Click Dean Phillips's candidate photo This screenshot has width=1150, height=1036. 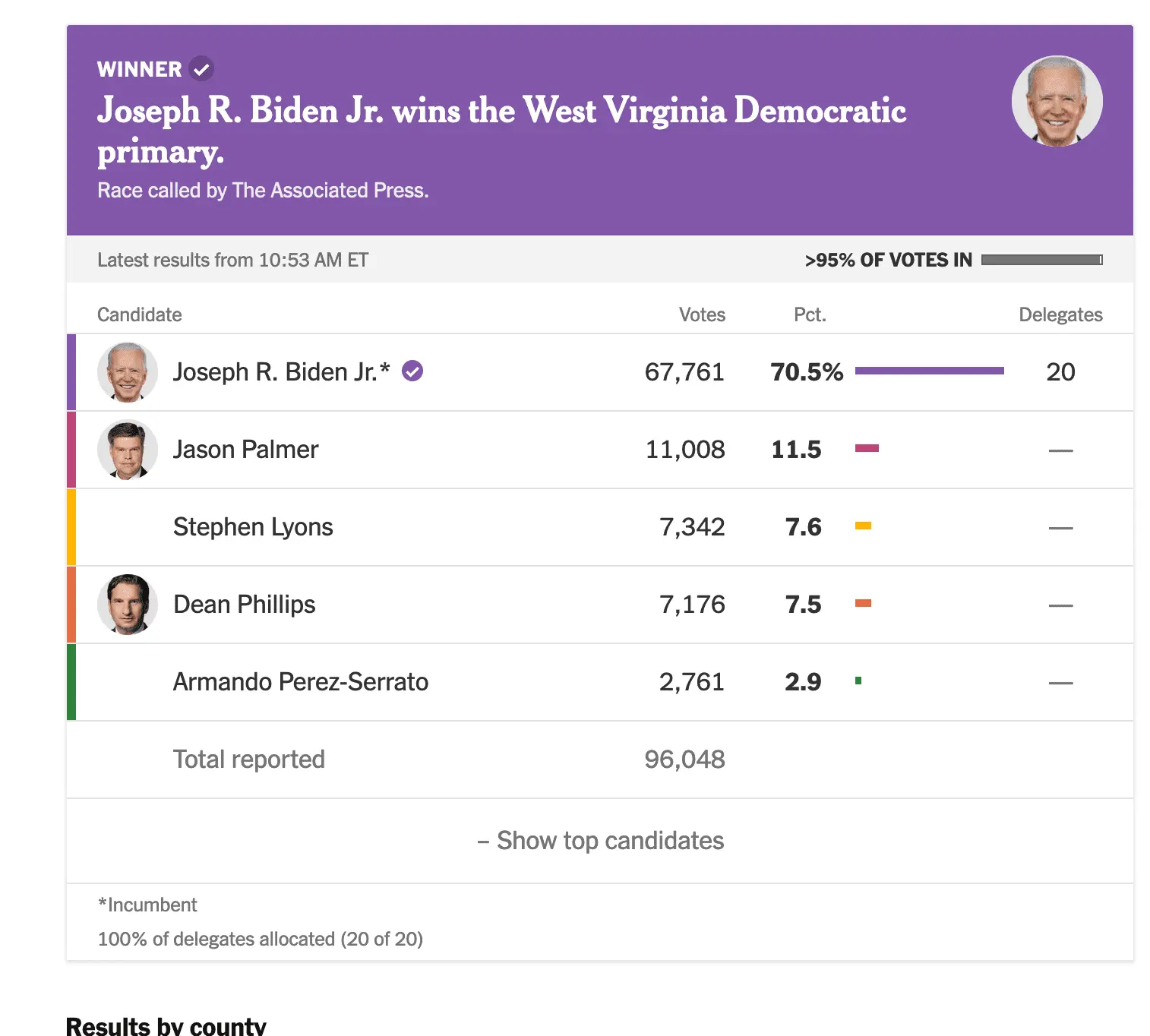click(127, 605)
